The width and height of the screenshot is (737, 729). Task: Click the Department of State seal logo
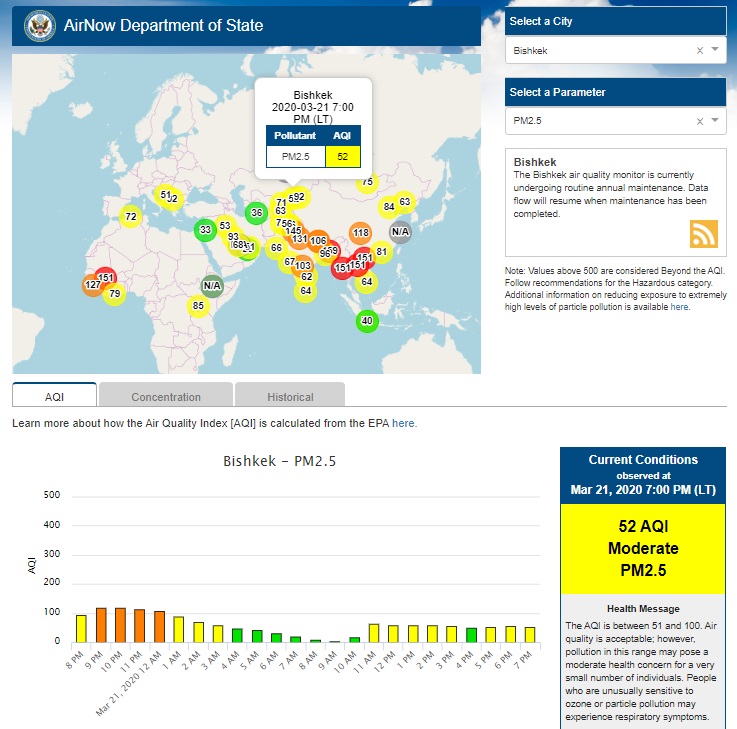pos(40,25)
